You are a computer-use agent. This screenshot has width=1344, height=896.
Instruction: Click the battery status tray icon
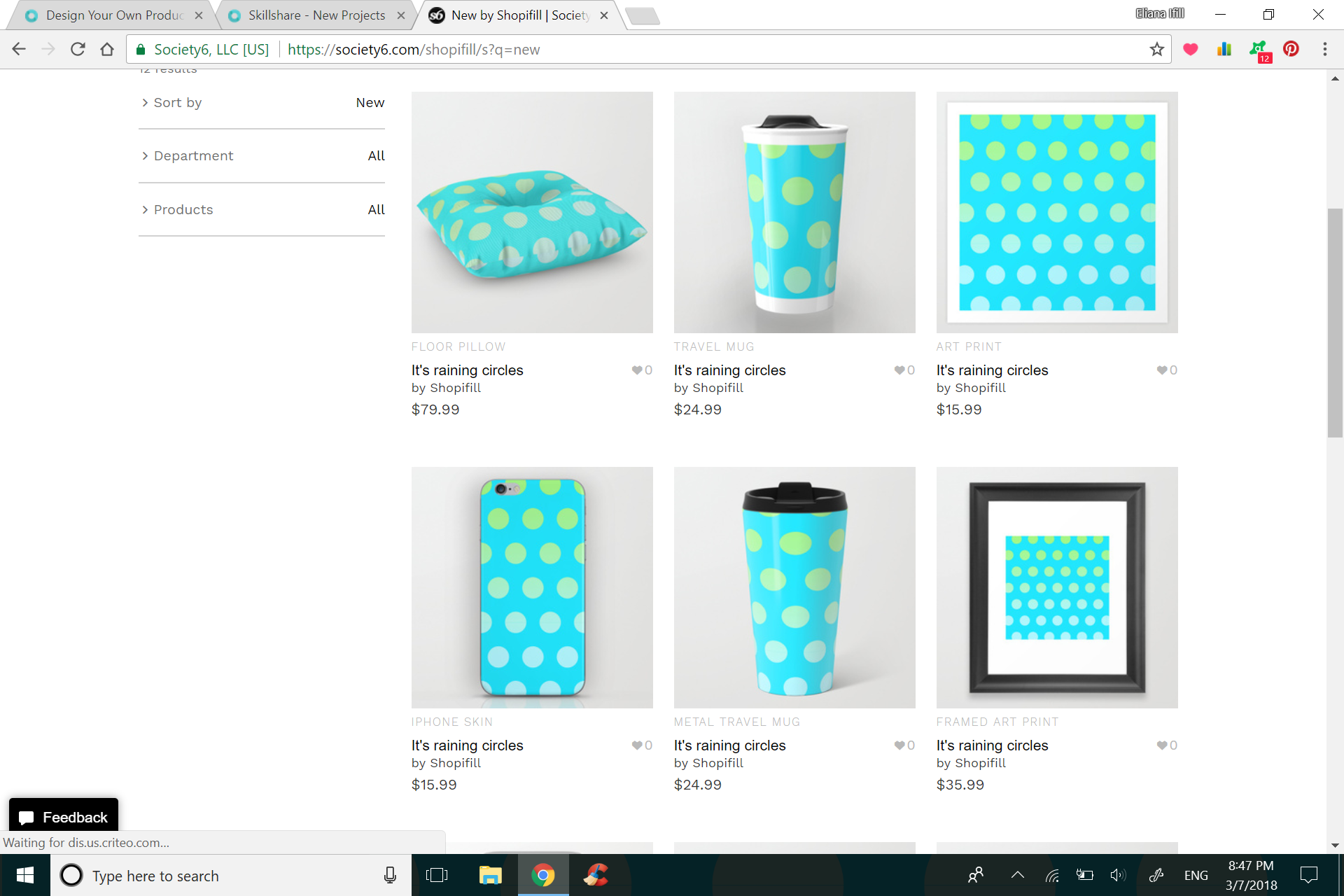[1085, 875]
